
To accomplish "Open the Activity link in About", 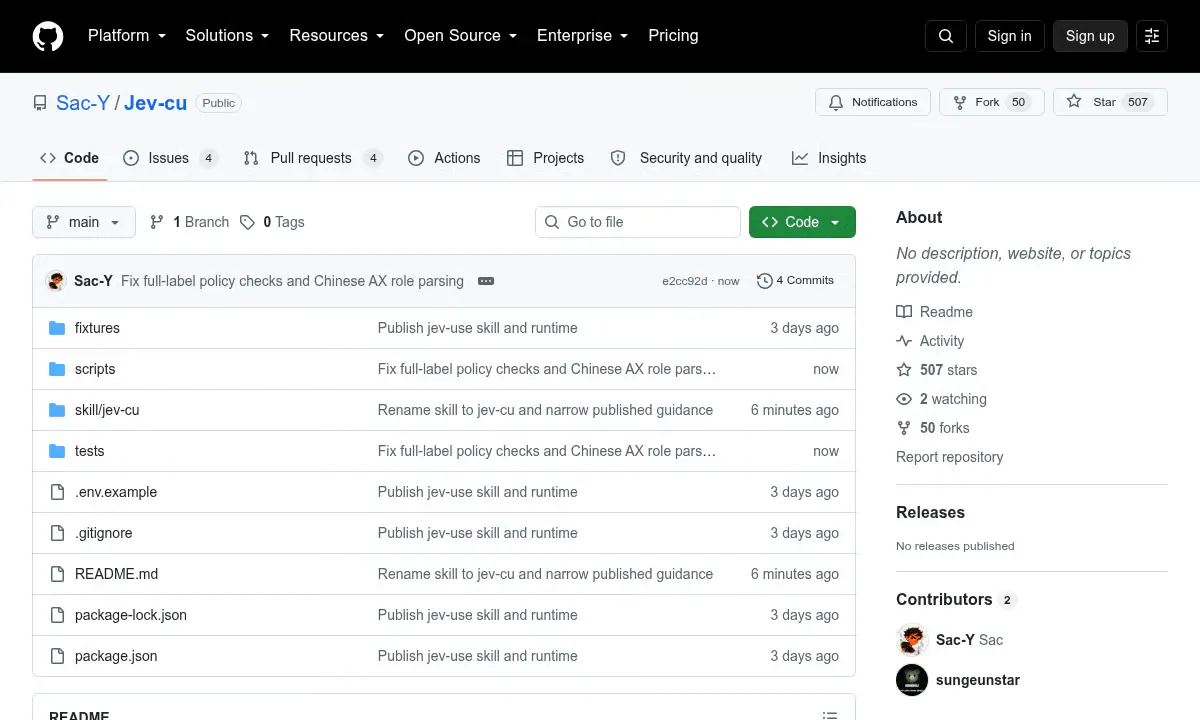I will click(x=931, y=341).
